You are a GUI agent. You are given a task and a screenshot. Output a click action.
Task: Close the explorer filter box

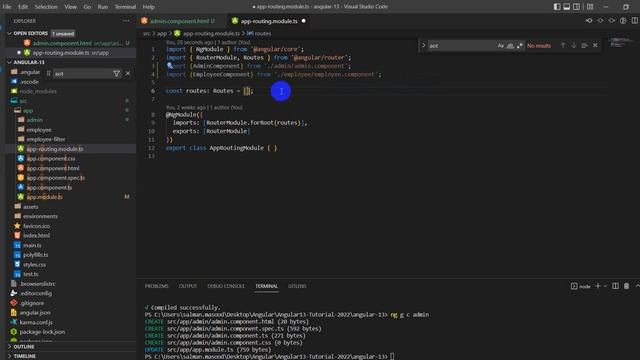pyautogui.click(x=128, y=73)
